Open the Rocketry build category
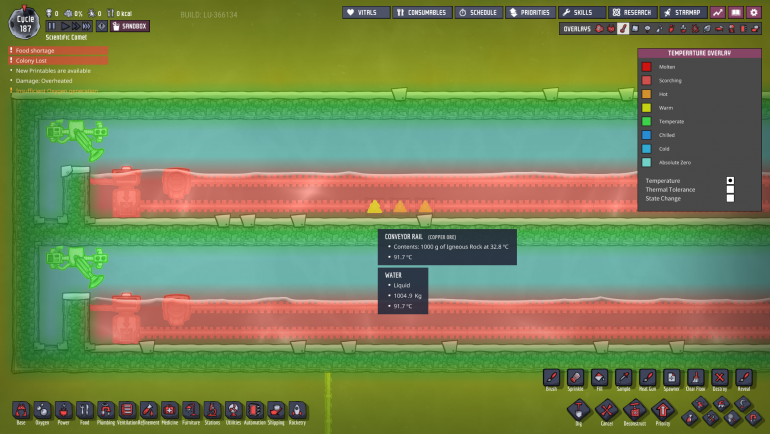The height and width of the screenshot is (434, 770). click(297, 410)
